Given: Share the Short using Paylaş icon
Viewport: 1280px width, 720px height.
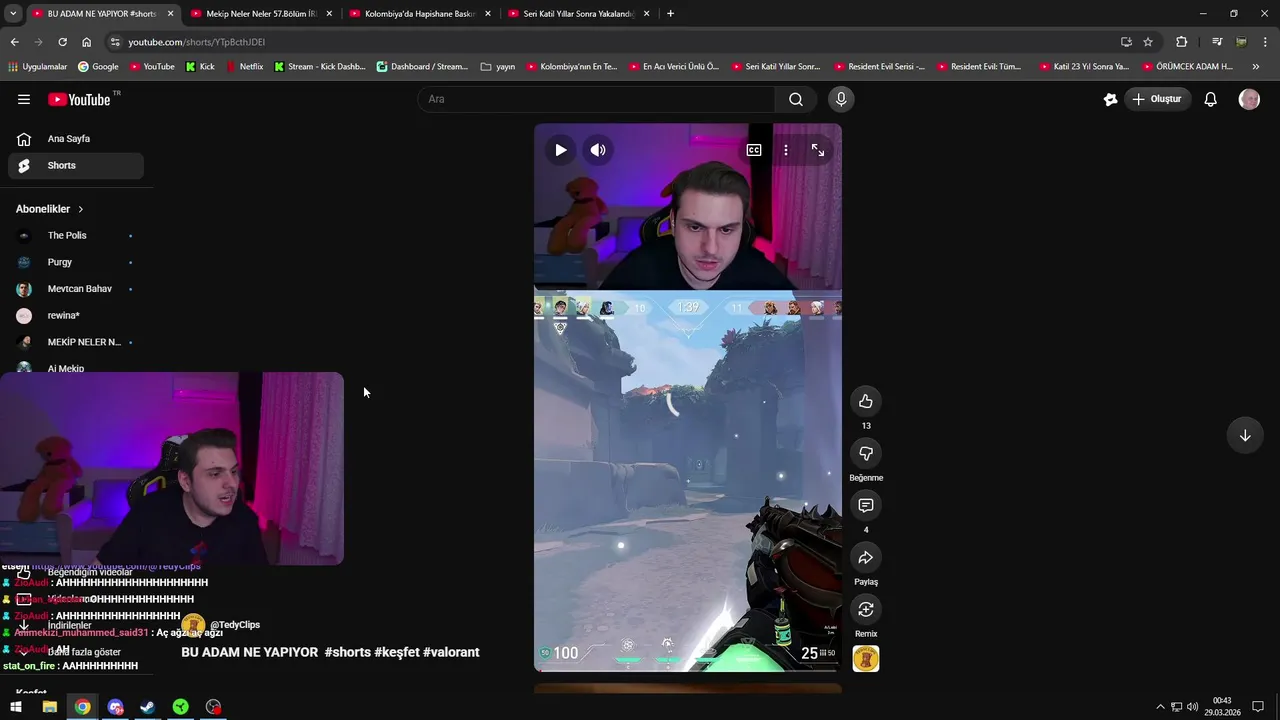Looking at the screenshot, I should click(866, 557).
